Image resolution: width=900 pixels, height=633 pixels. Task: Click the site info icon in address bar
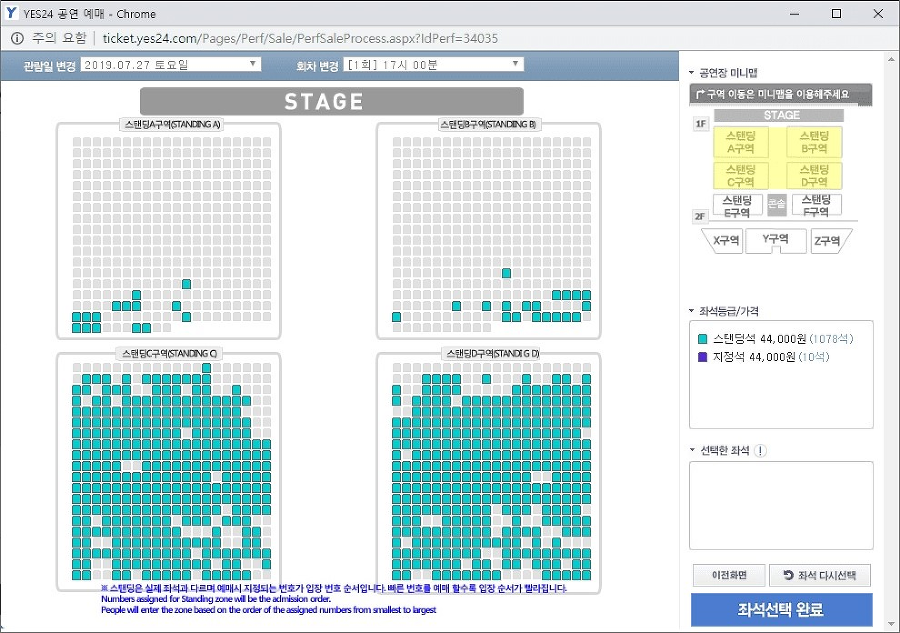(x=17, y=38)
